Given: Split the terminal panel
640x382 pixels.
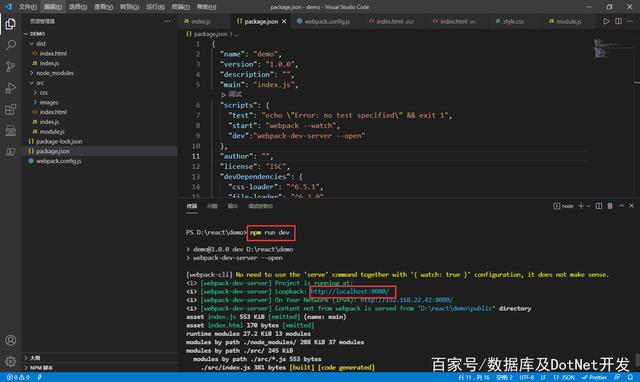Looking at the screenshot, I should (x=598, y=206).
